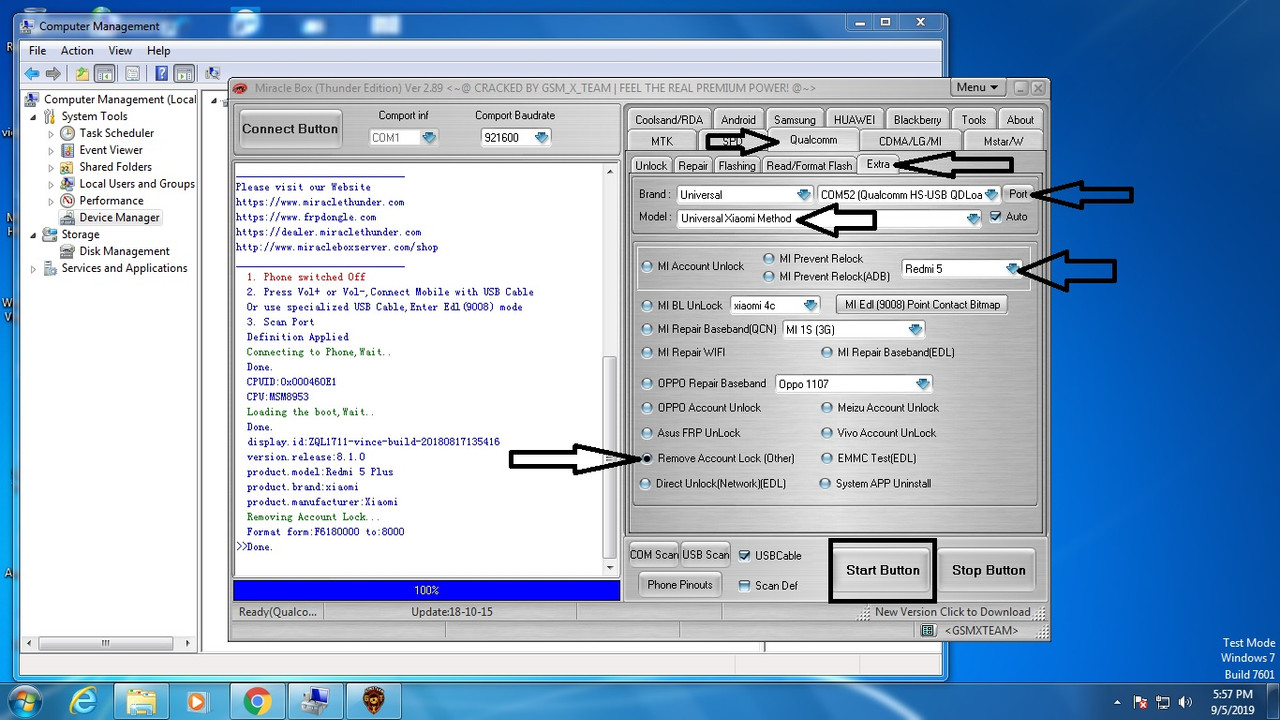Select the MI Prevent Relock(ADB) radio option

pyautogui.click(x=769, y=276)
